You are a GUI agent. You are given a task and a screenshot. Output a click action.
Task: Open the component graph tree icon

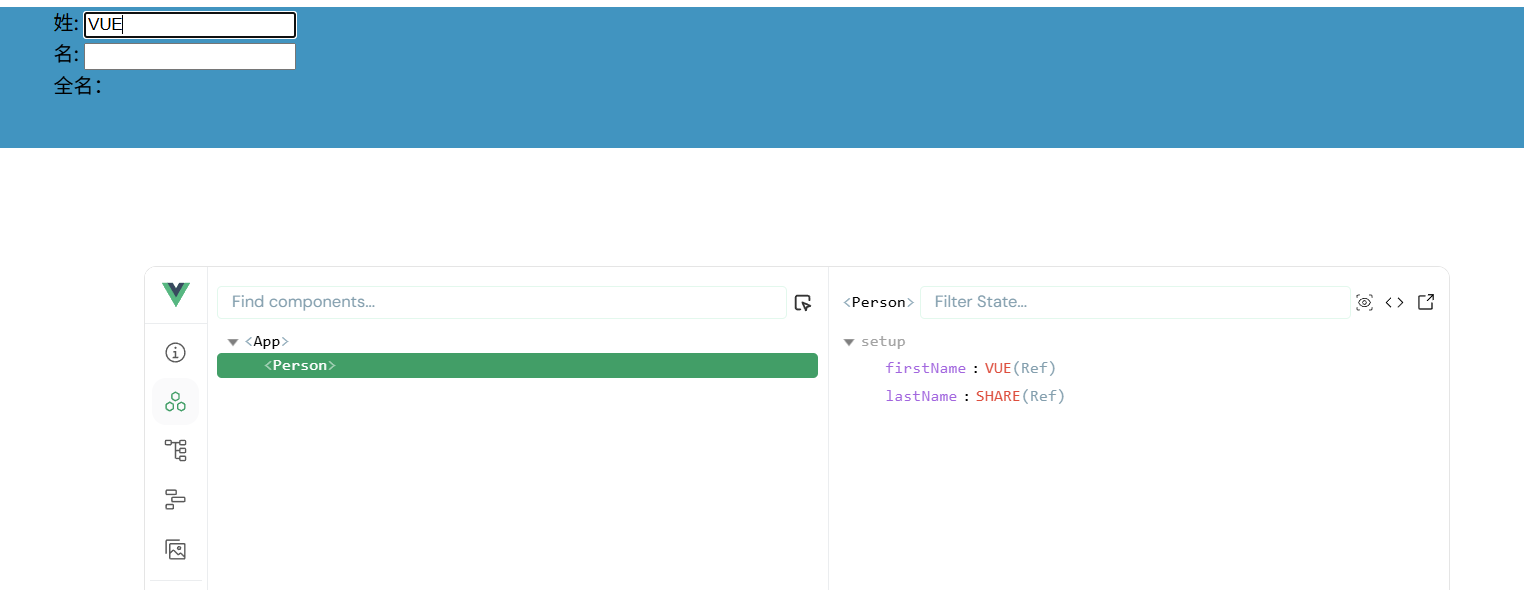pos(176,451)
